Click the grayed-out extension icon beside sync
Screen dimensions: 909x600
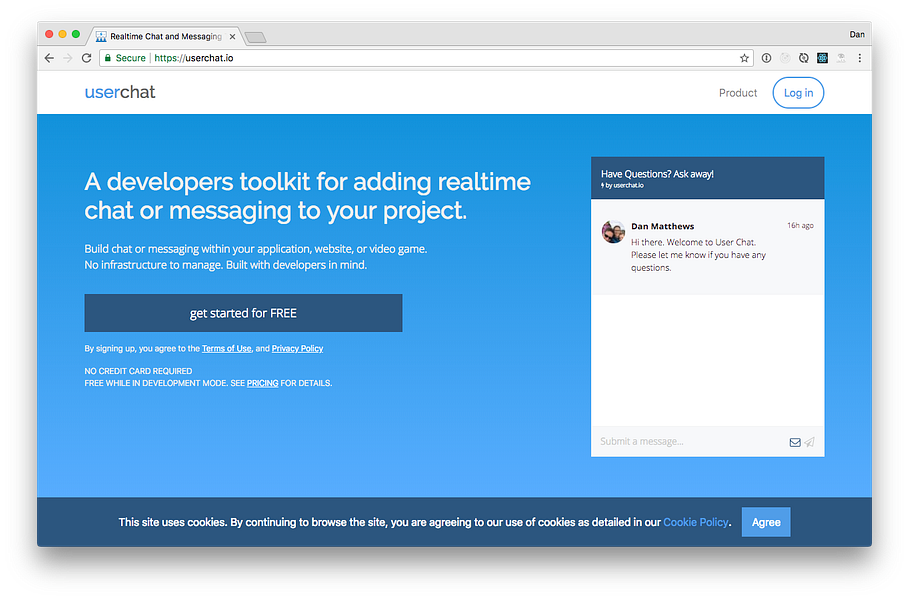785,58
